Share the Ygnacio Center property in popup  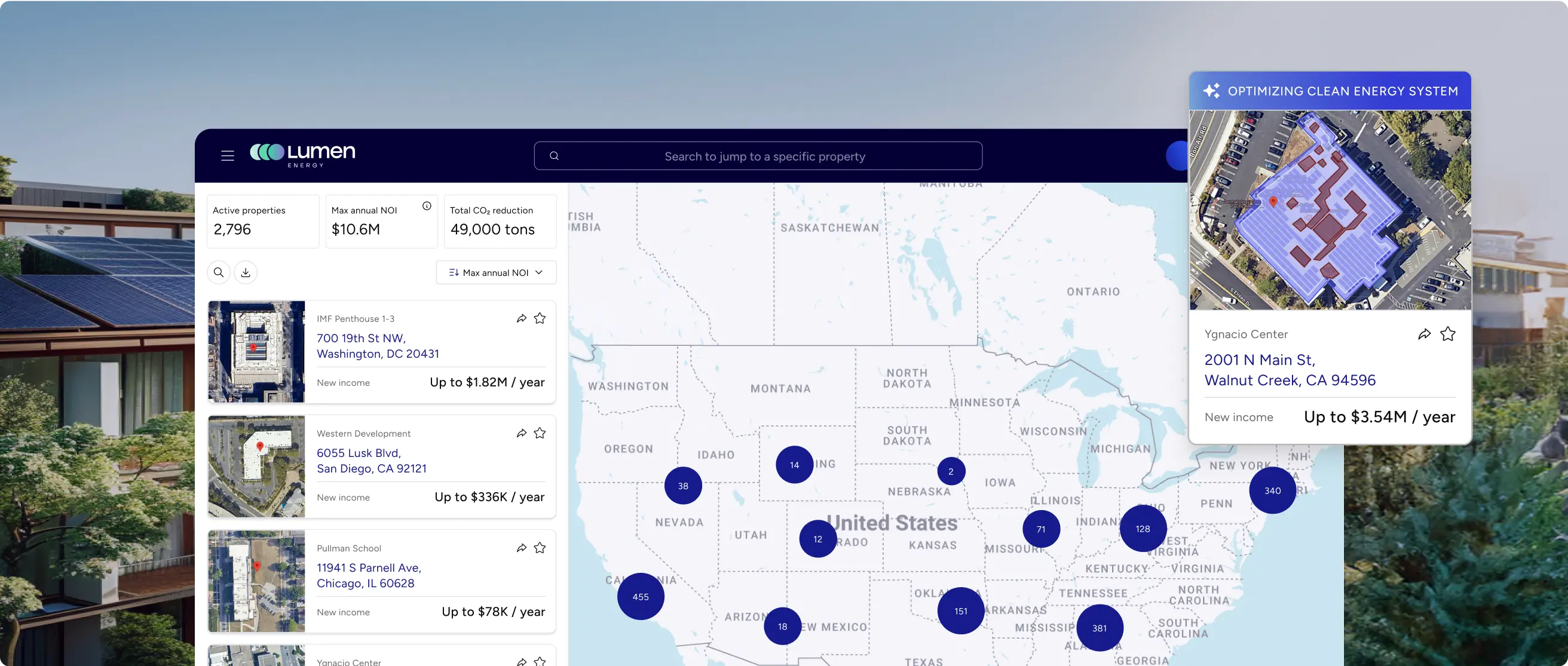pyautogui.click(x=1425, y=333)
